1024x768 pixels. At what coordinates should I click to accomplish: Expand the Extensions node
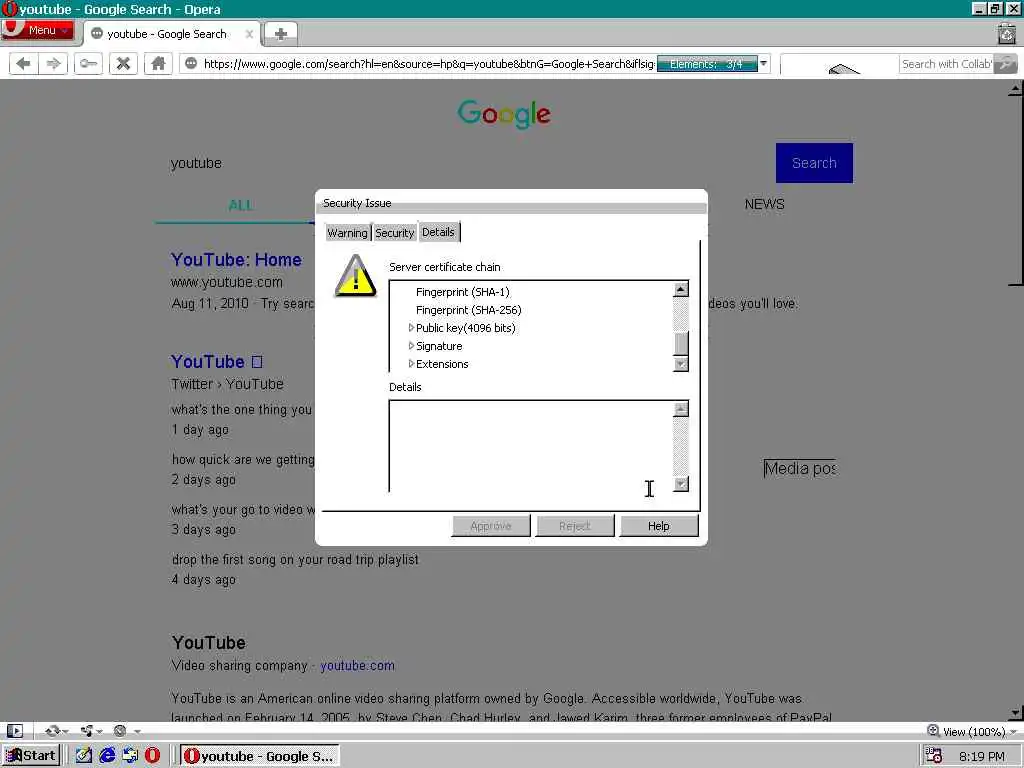tap(411, 364)
